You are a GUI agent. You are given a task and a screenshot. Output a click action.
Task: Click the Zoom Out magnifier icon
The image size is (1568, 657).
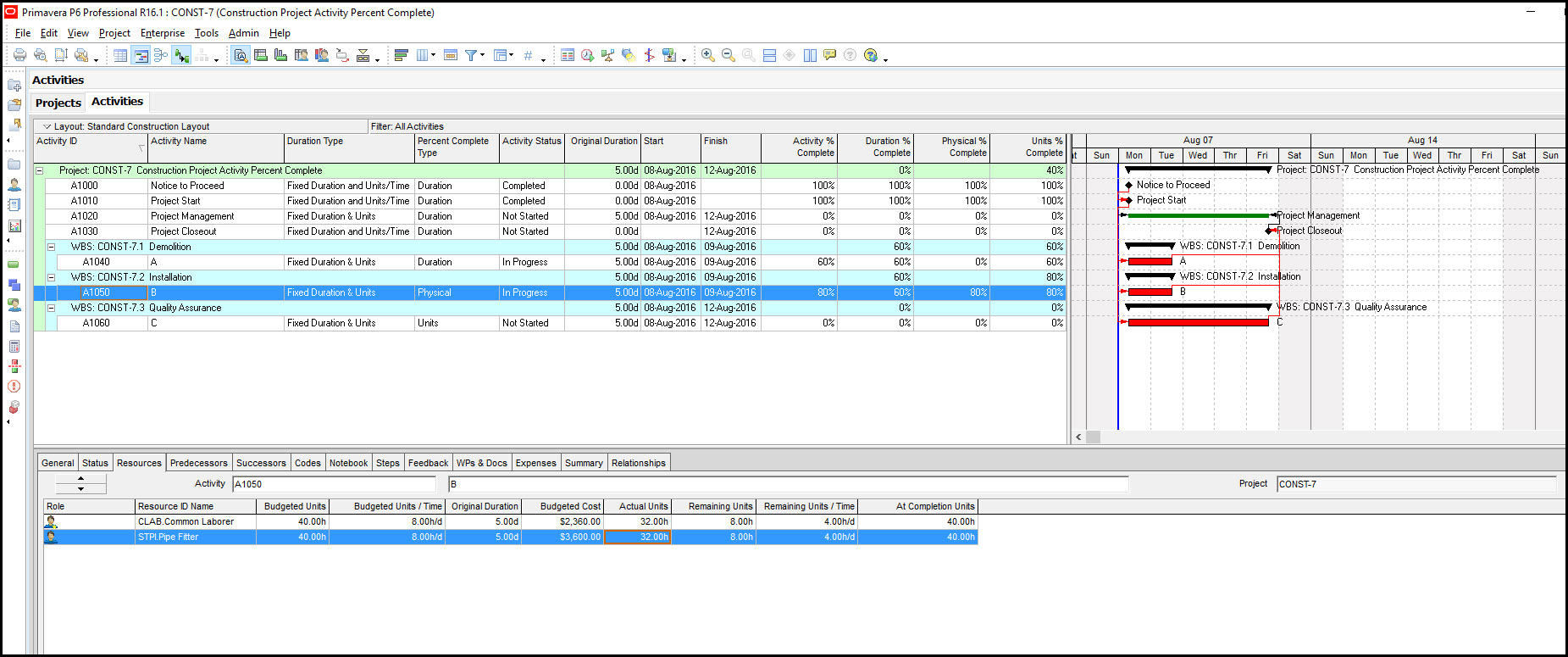point(729,55)
